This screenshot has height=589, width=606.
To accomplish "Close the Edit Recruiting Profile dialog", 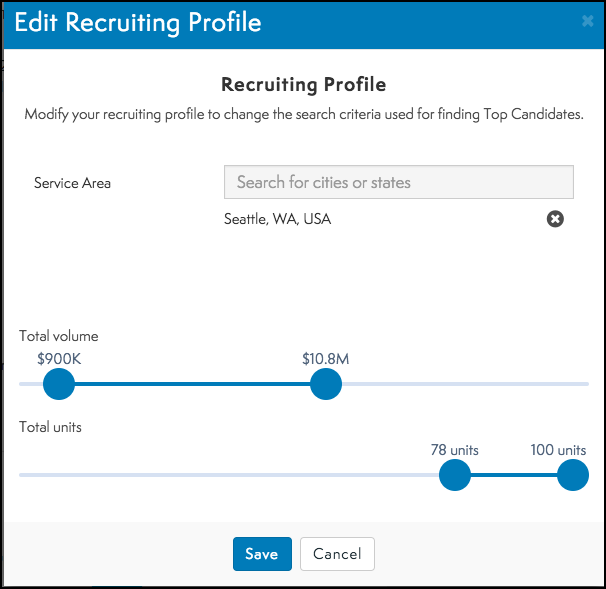I will [587, 21].
